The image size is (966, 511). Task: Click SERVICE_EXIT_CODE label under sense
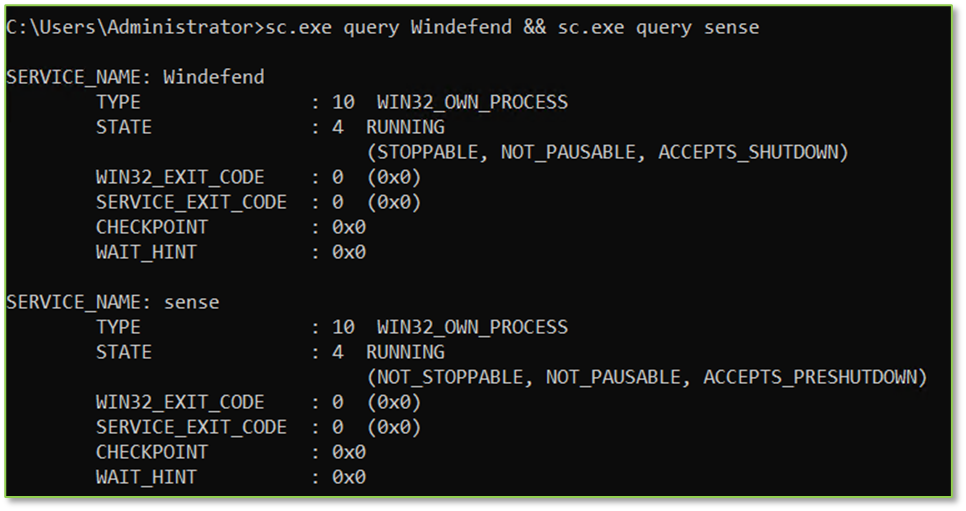coord(191,427)
